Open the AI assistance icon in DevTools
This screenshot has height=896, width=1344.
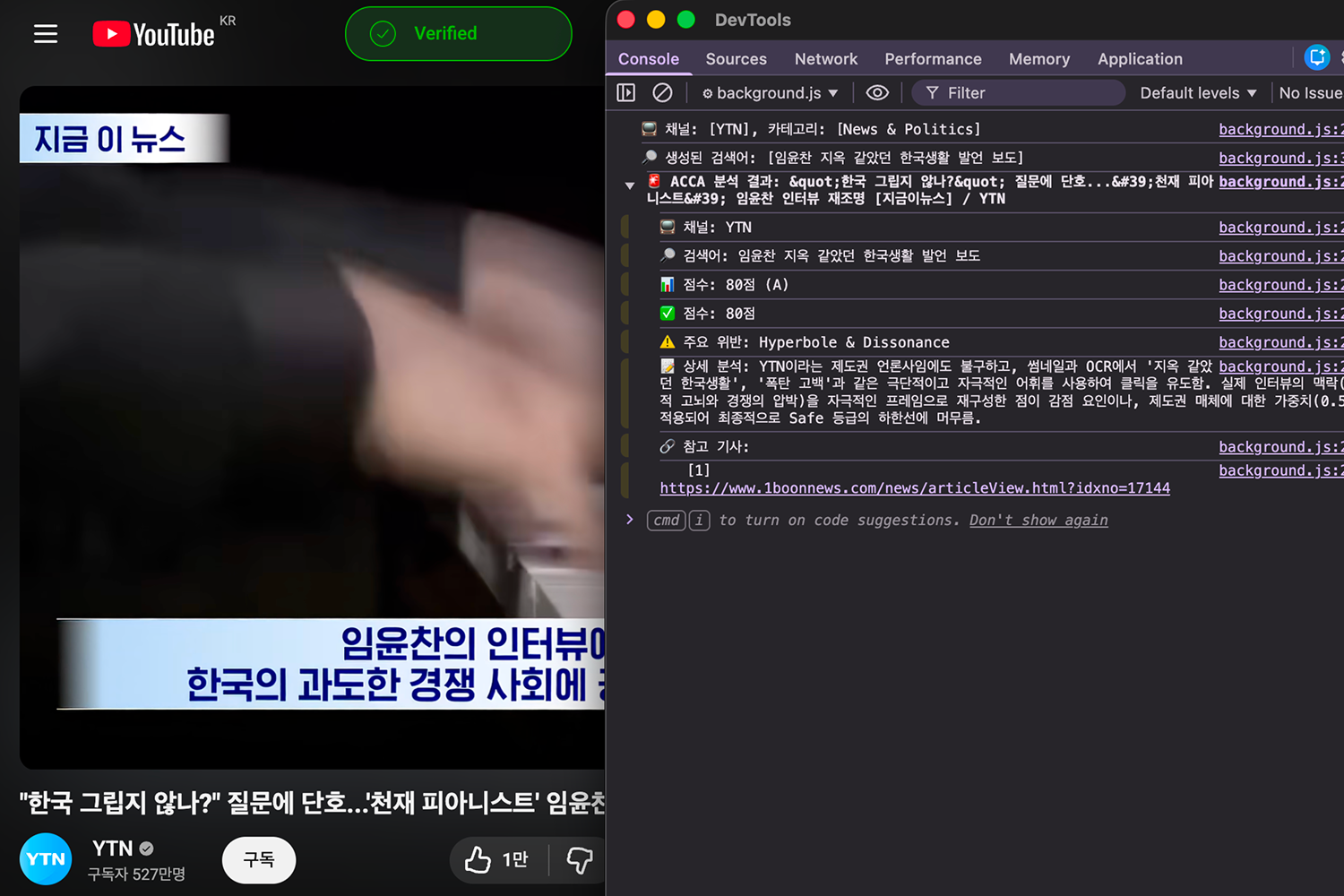point(1317,57)
